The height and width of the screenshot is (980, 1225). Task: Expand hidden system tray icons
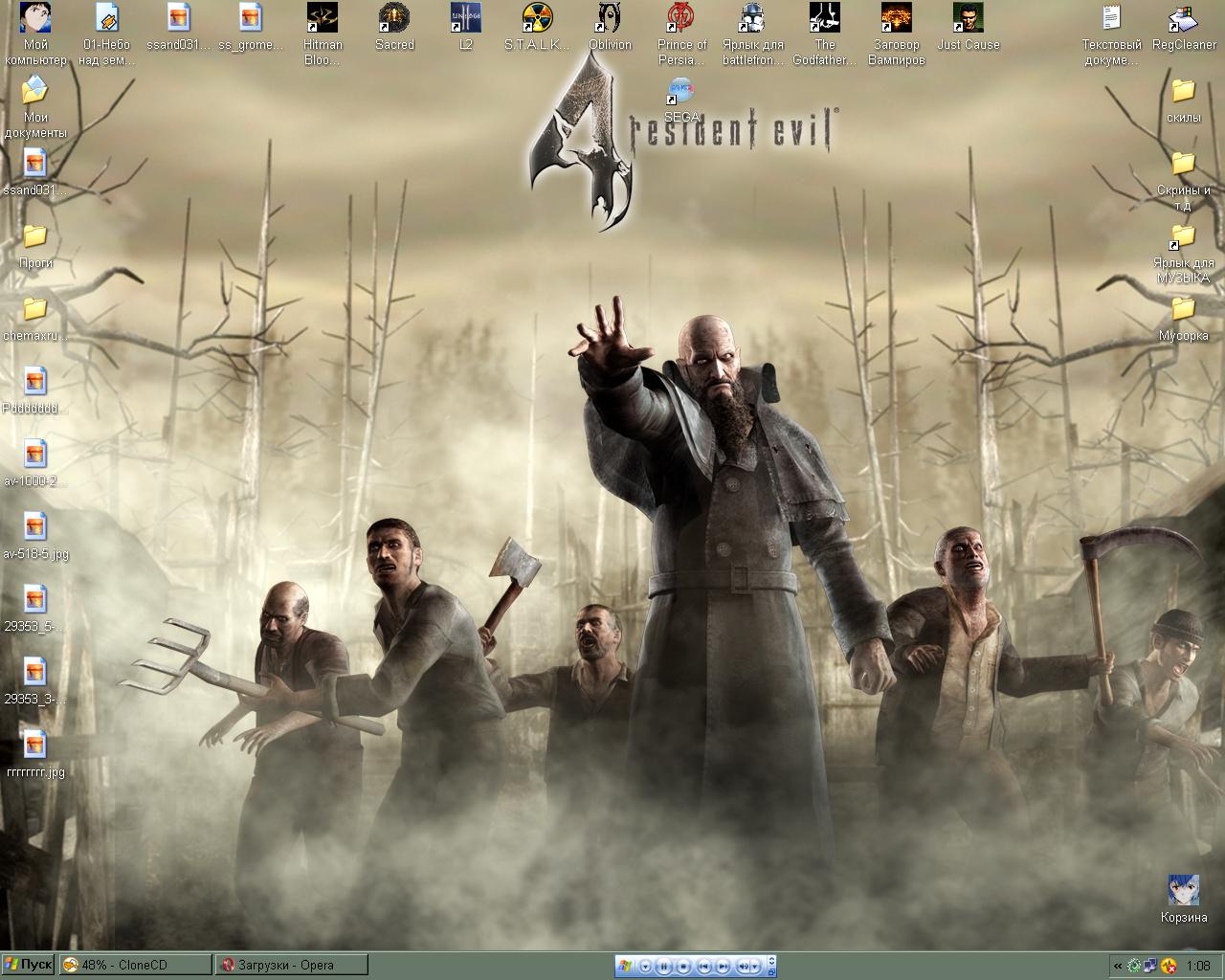(x=1118, y=966)
